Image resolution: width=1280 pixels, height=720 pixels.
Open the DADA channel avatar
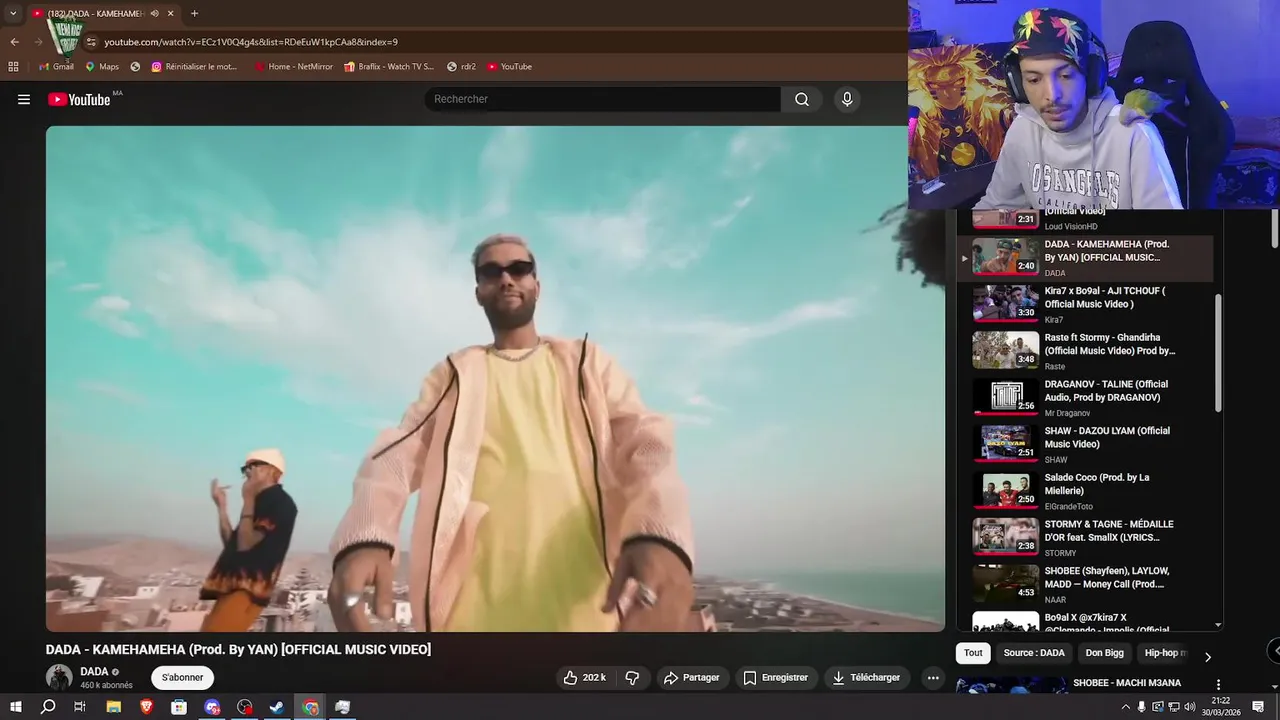(59, 677)
